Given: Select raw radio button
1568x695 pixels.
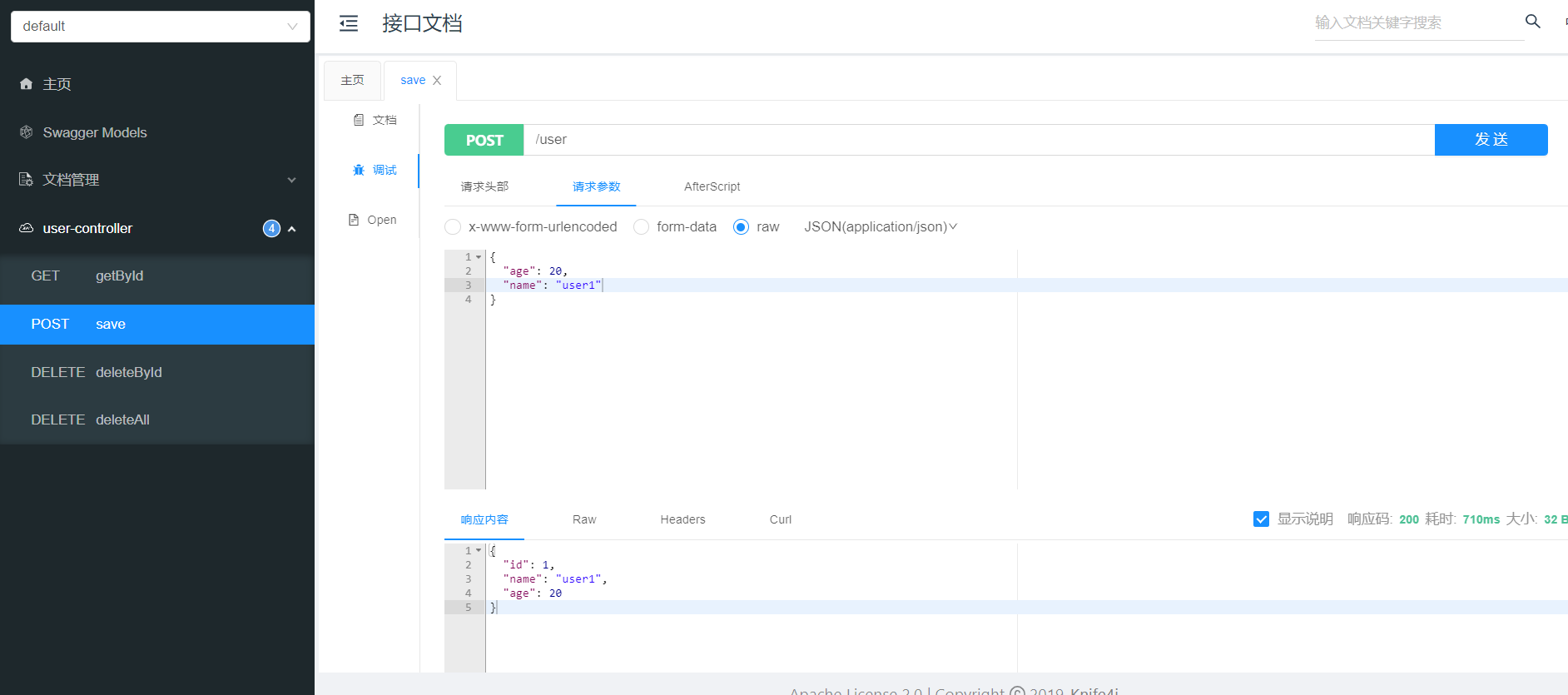Looking at the screenshot, I should point(741,227).
